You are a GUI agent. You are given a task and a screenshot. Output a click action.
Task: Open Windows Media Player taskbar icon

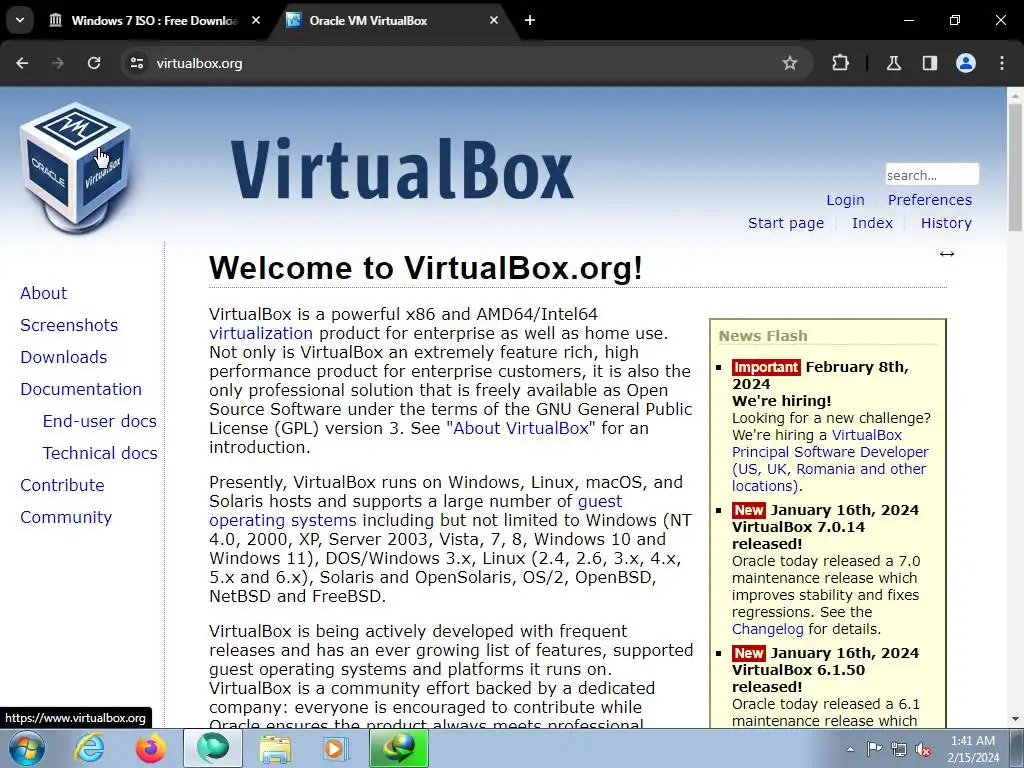click(336, 748)
